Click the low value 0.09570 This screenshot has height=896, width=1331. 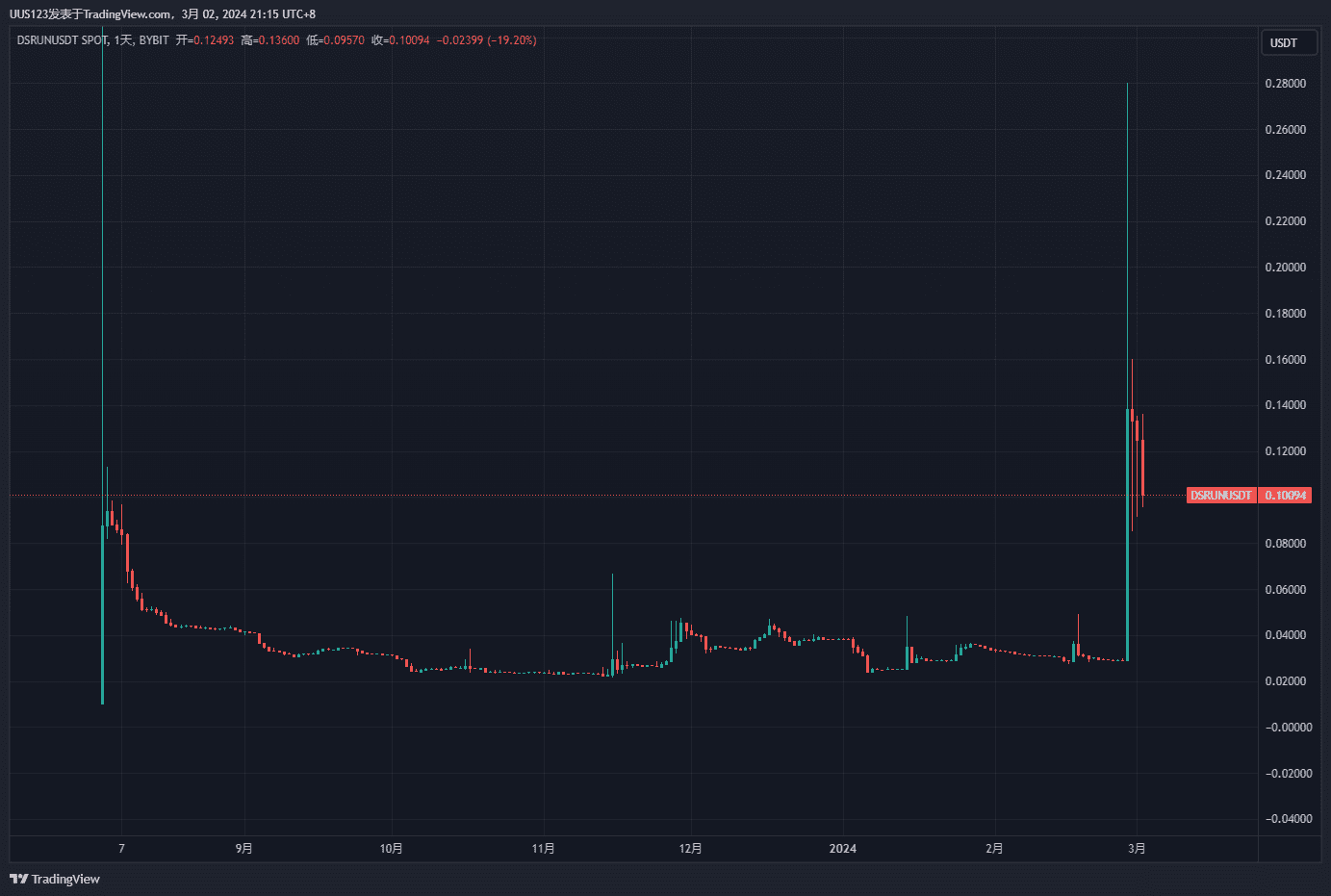344,40
